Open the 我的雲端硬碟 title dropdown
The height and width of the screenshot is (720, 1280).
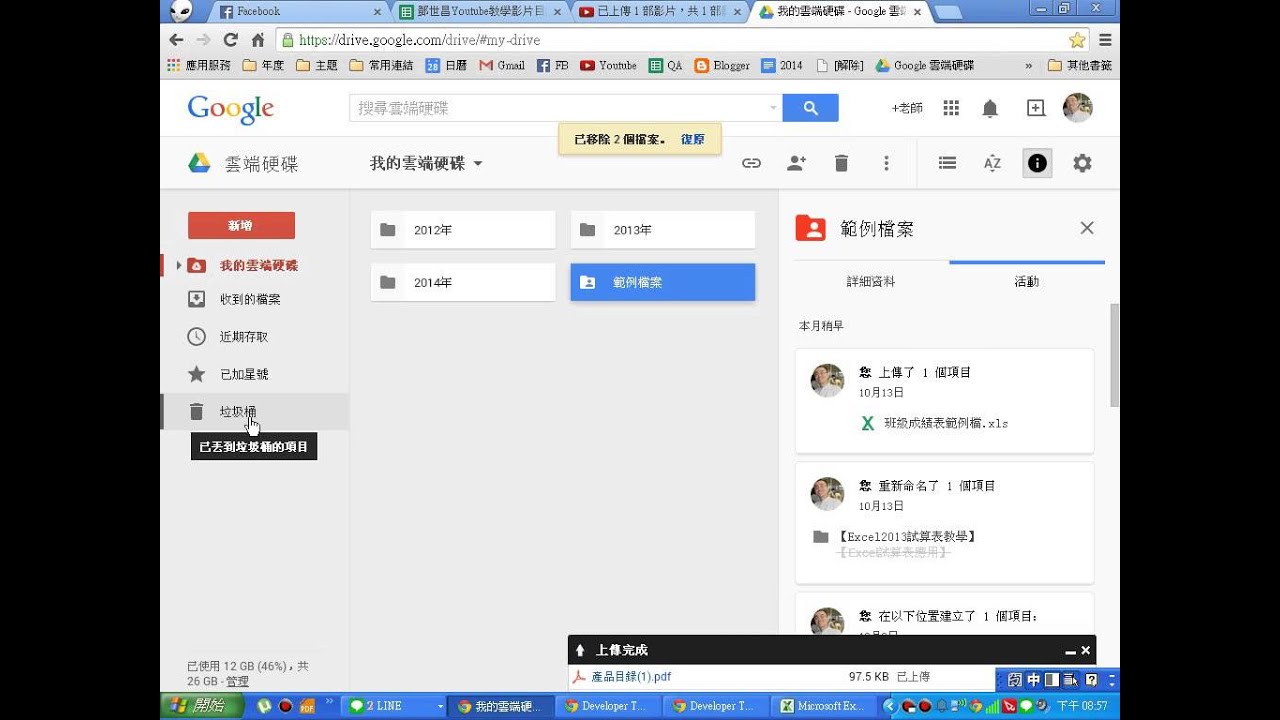tap(426, 163)
